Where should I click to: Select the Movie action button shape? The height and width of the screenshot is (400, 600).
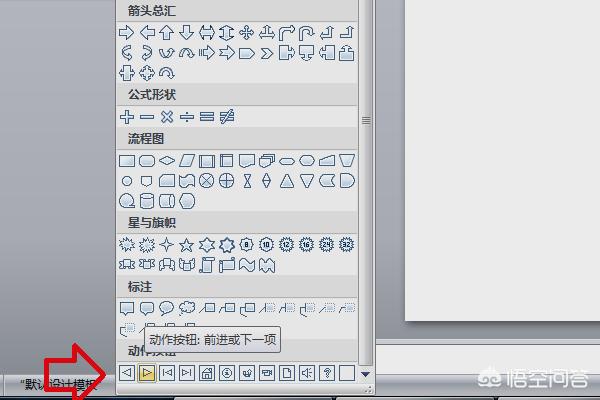[267, 373]
